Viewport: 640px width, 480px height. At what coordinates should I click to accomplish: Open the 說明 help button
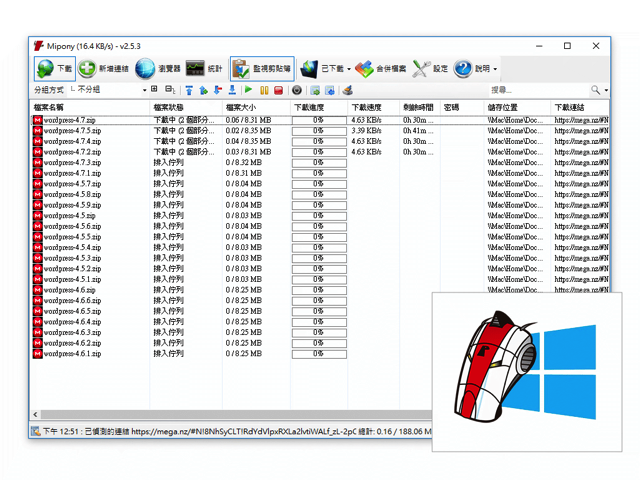pyautogui.click(x=472, y=69)
